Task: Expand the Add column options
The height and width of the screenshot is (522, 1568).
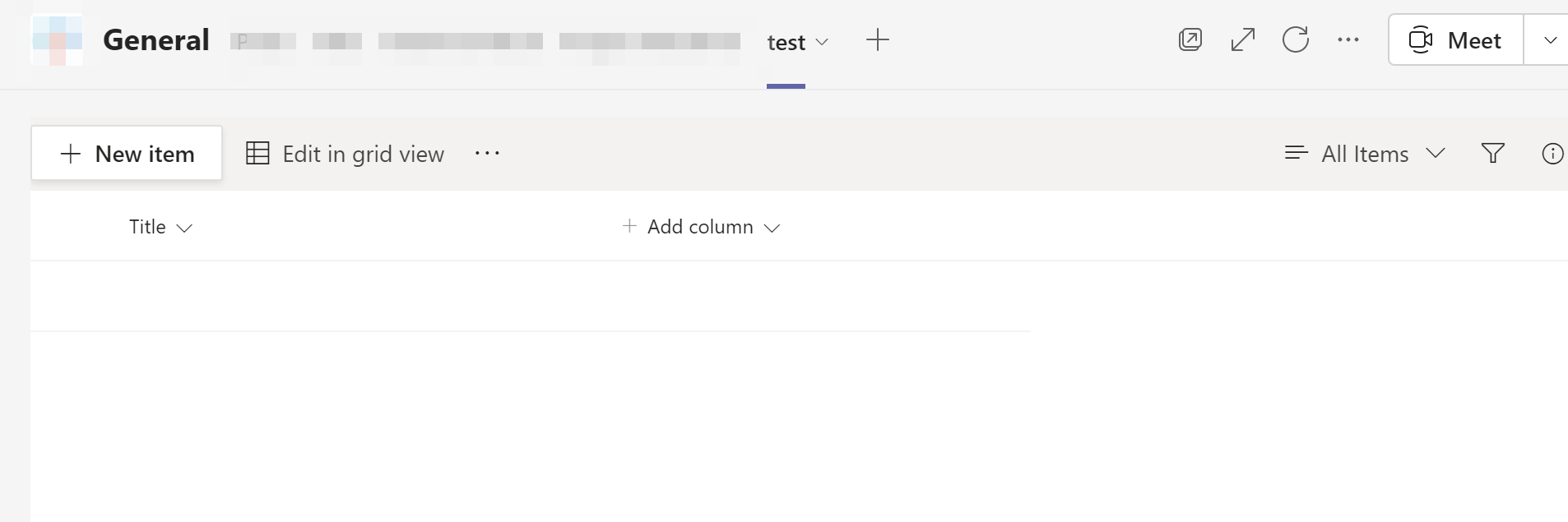Action: click(772, 228)
